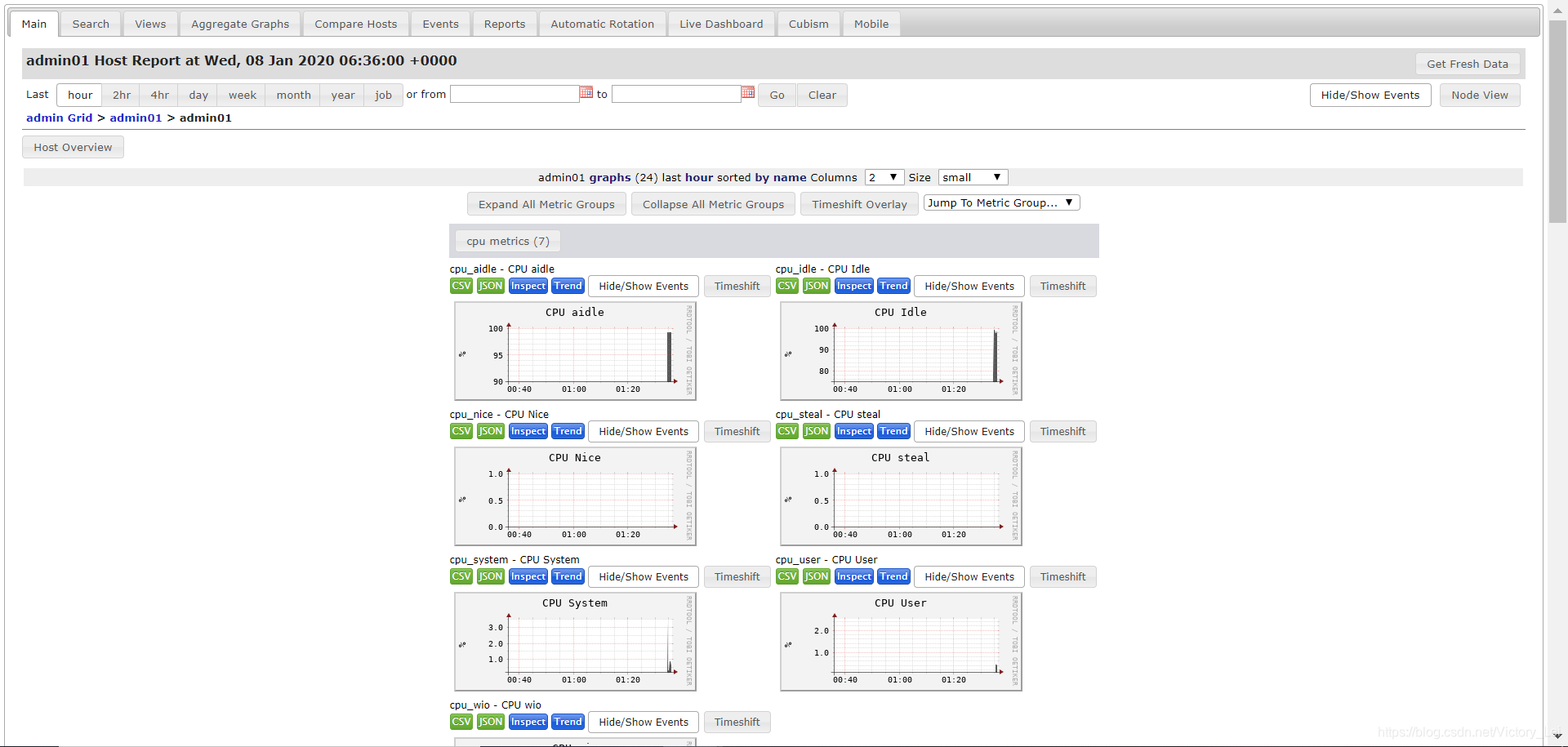Inspect the cpu_nice graph
Screen dimensions: 1568x747
pos(528,431)
